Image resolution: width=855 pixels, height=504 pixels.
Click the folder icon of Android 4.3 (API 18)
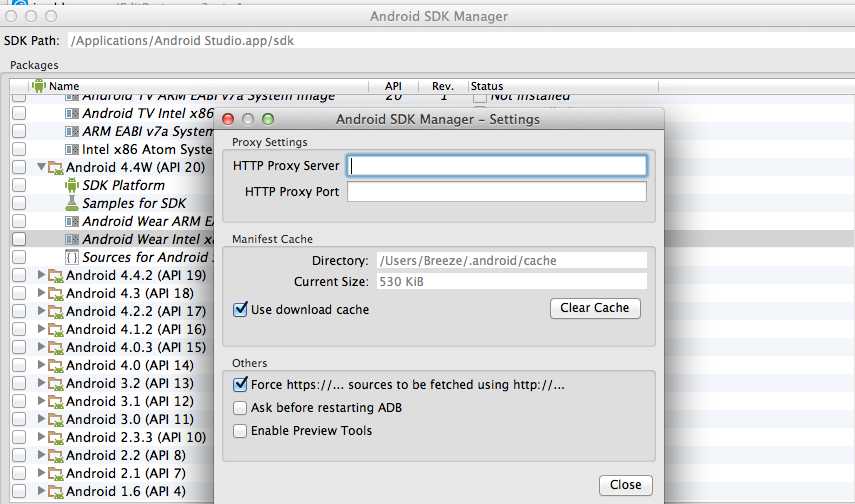(56, 294)
